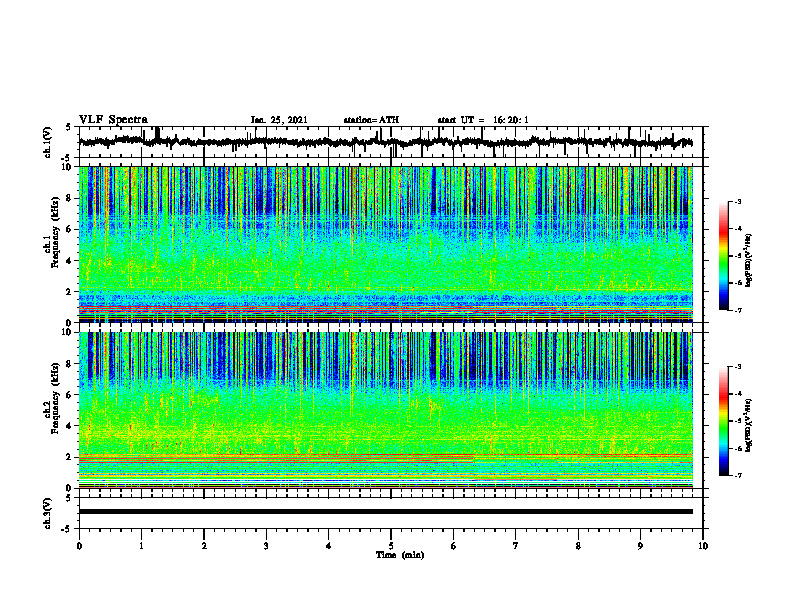Click inside the ch.2 spectrogram plot

point(385,410)
